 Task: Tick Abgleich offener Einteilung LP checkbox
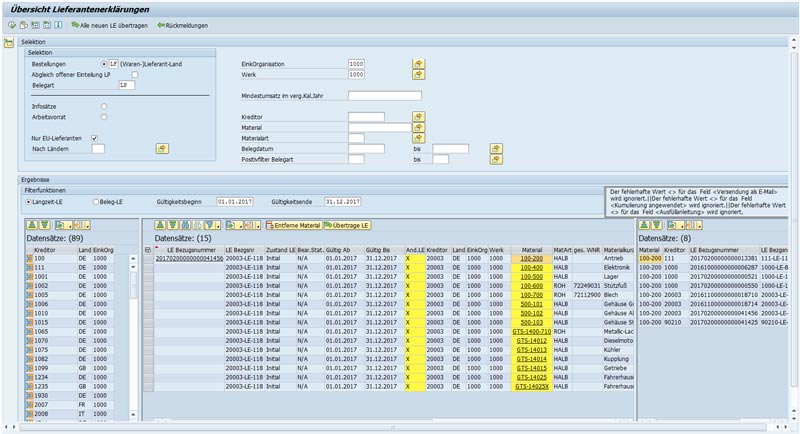pyautogui.click(x=135, y=74)
